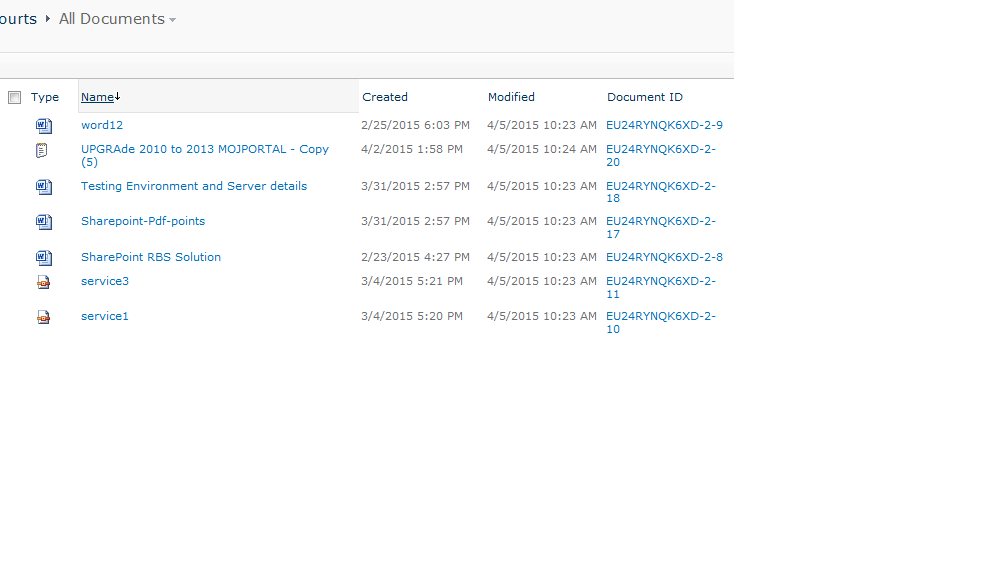Viewport: 1002px width, 577px height.
Task: Open Testing Environment and Server details
Action: click(x=194, y=186)
